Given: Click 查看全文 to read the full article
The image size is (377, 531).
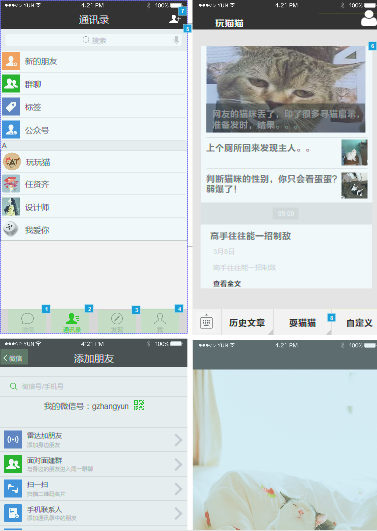Looking at the screenshot, I should point(227,283).
